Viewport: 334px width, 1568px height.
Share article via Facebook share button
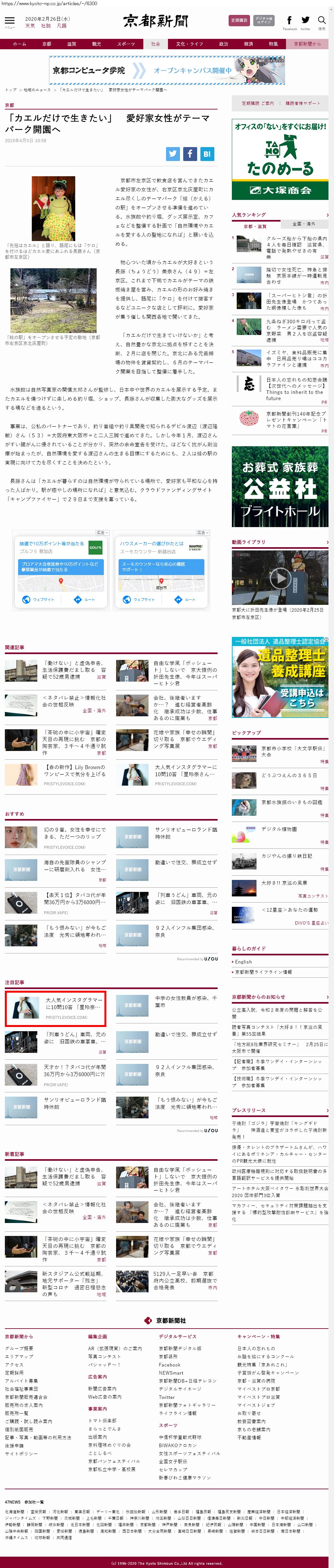[x=190, y=154]
